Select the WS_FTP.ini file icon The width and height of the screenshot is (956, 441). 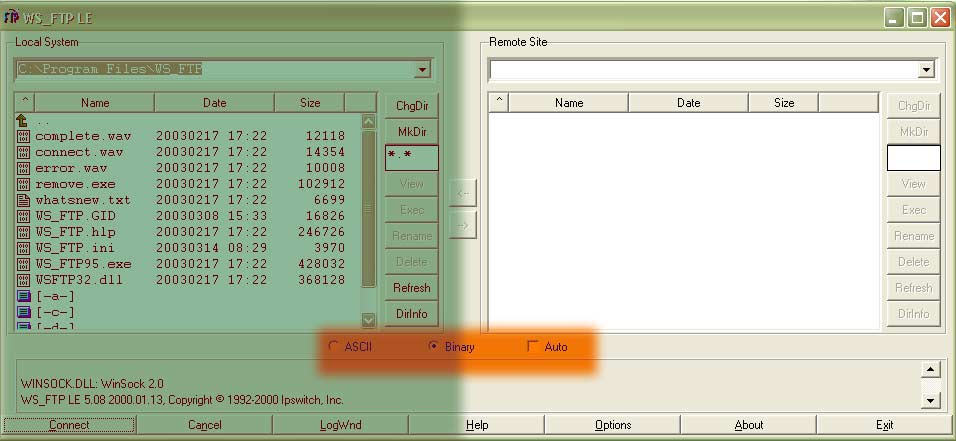tap(23, 248)
